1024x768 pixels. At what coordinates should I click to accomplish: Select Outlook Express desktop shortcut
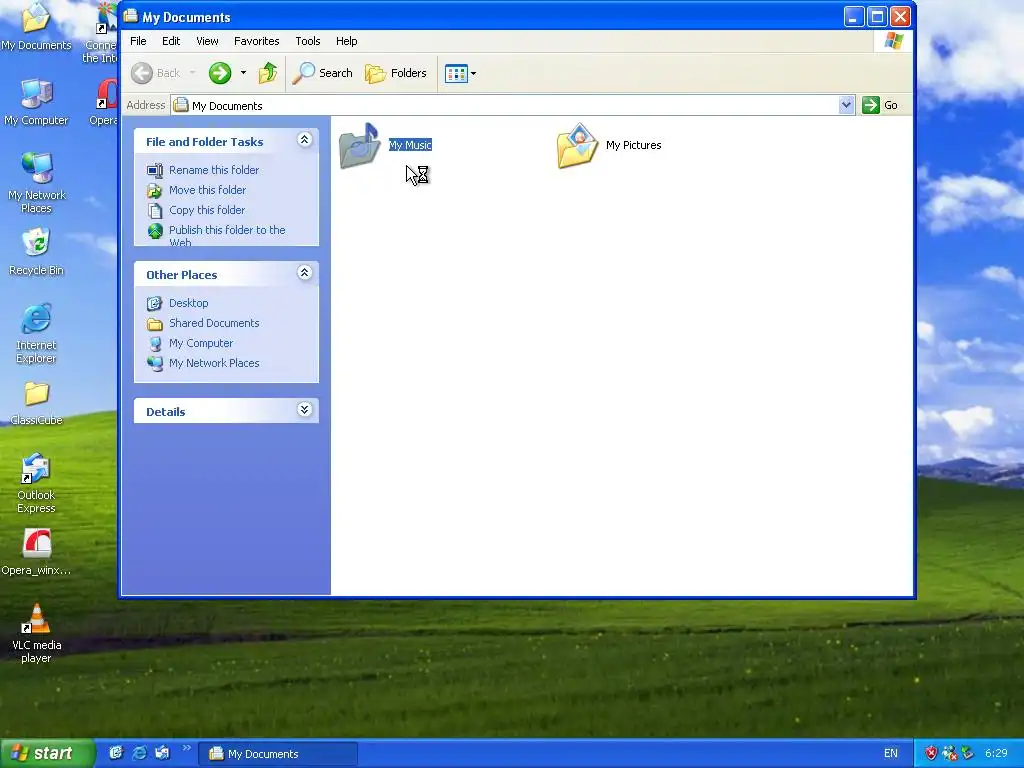36,483
